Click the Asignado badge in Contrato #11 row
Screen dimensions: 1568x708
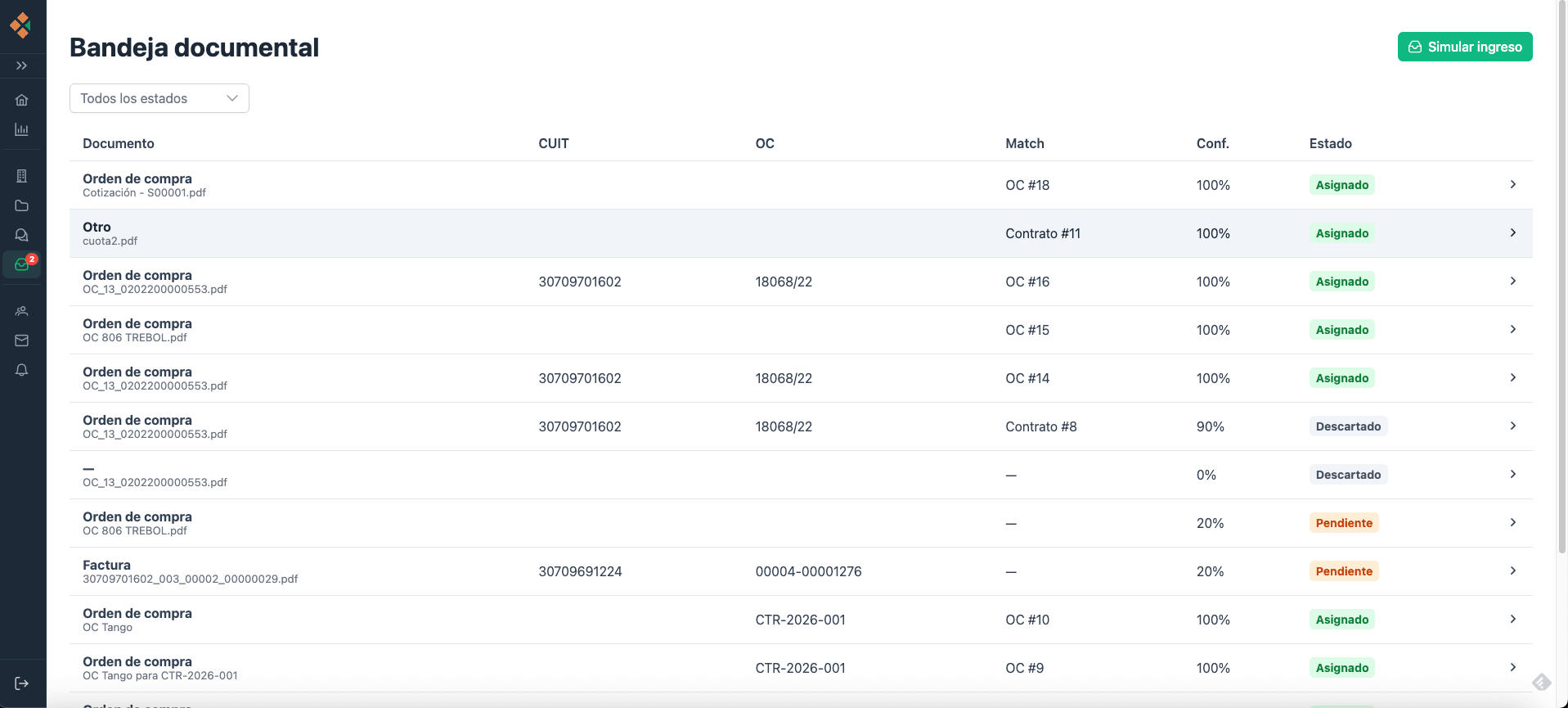(1342, 233)
